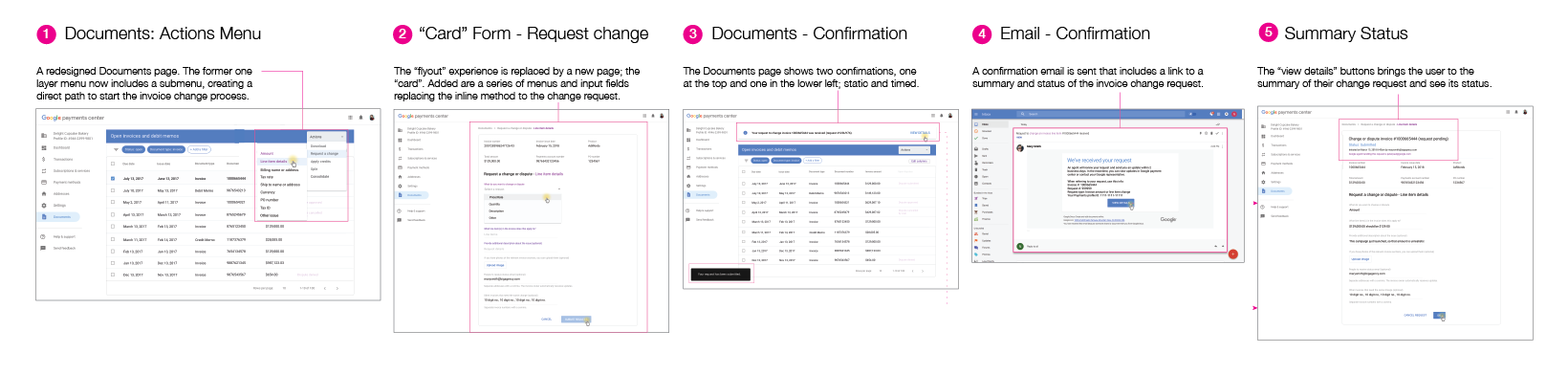The width and height of the screenshot is (1568, 375).
Task: Step 3 mockup: click request submitted toast
Action: tap(720, 274)
